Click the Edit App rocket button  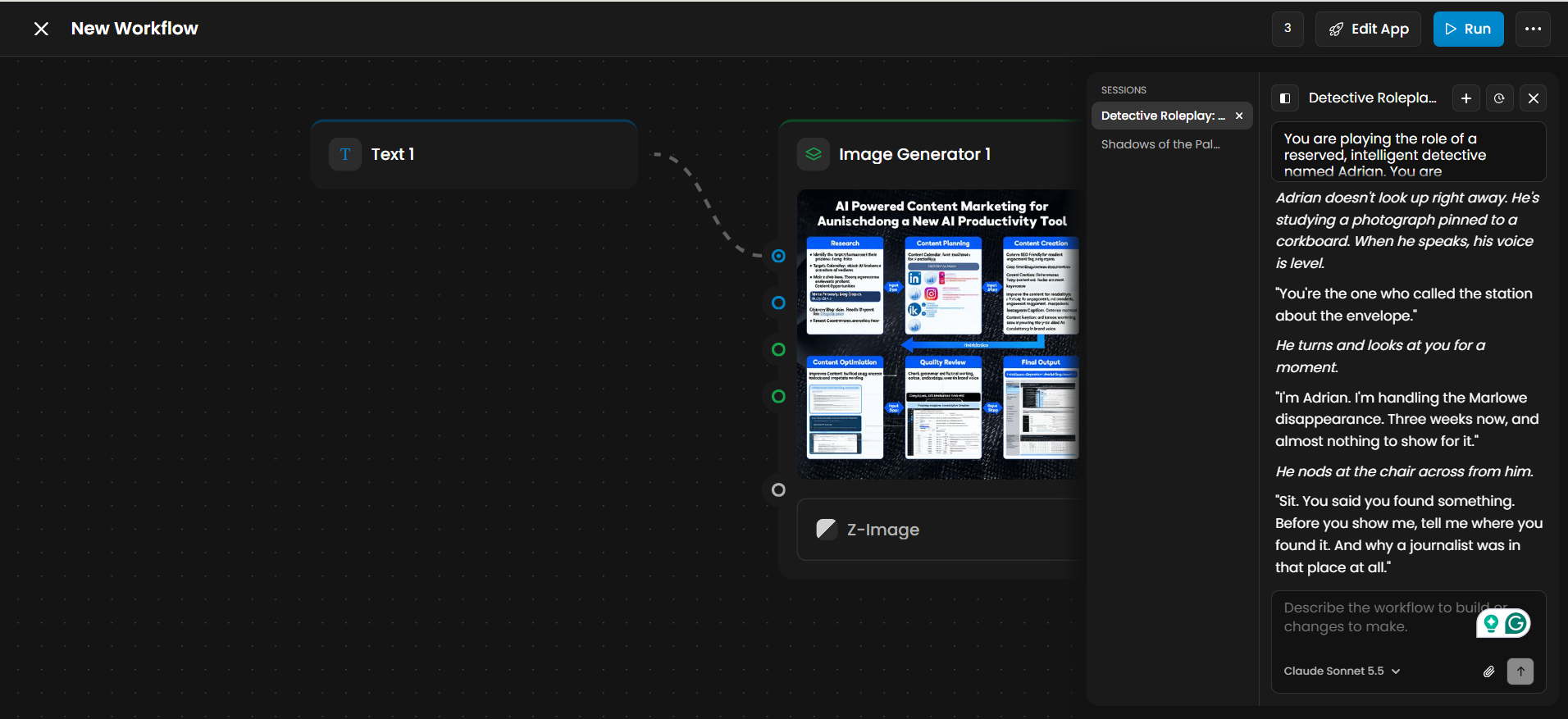click(x=1368, y=29)
